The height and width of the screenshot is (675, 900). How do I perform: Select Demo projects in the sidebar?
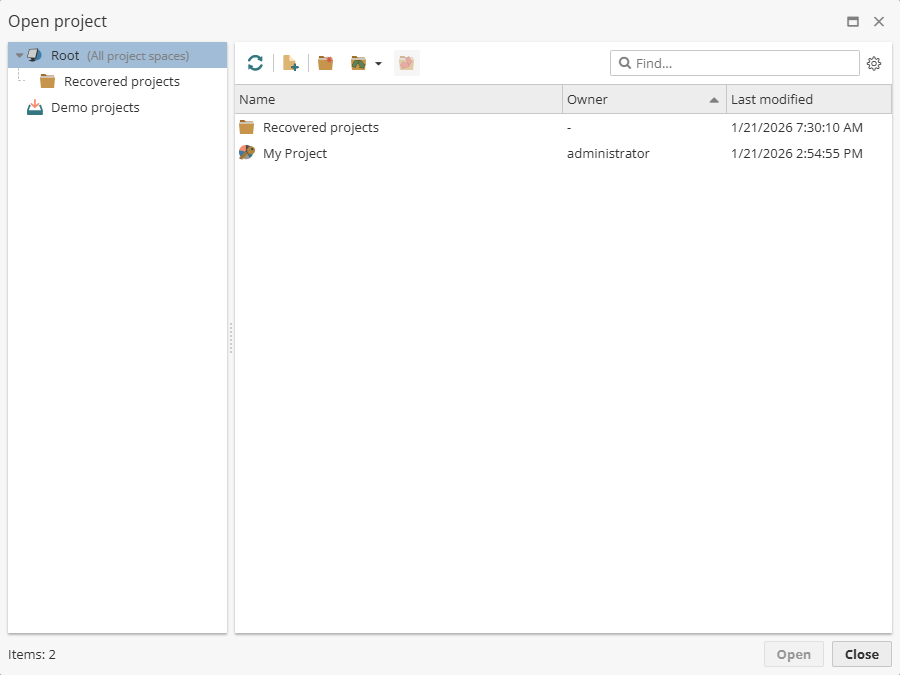pos(93,107)
